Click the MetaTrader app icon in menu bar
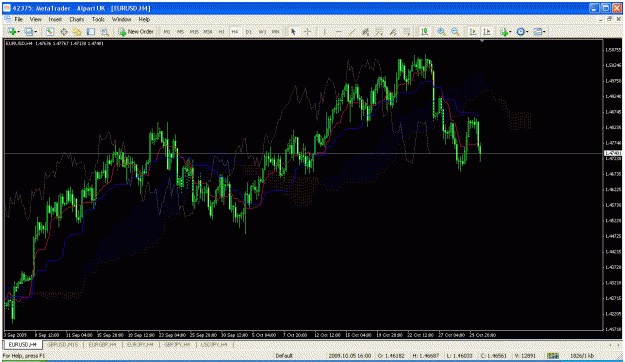 8,19
